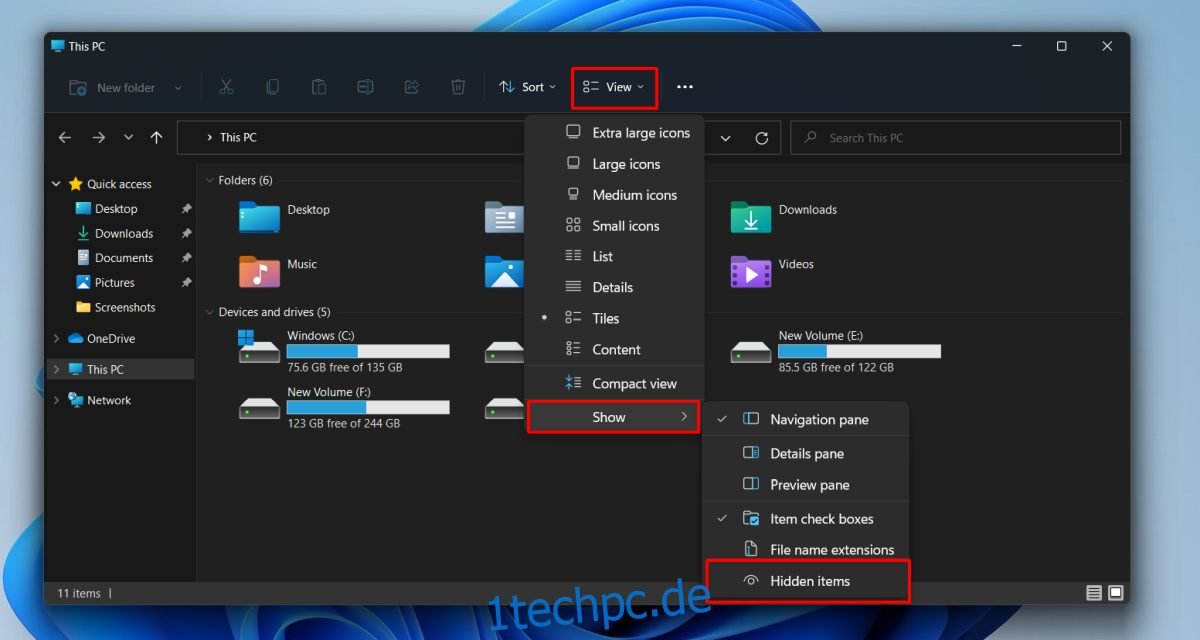Collapse the Folders (6) group
1200x640 pixels.
tap(209, 180)
